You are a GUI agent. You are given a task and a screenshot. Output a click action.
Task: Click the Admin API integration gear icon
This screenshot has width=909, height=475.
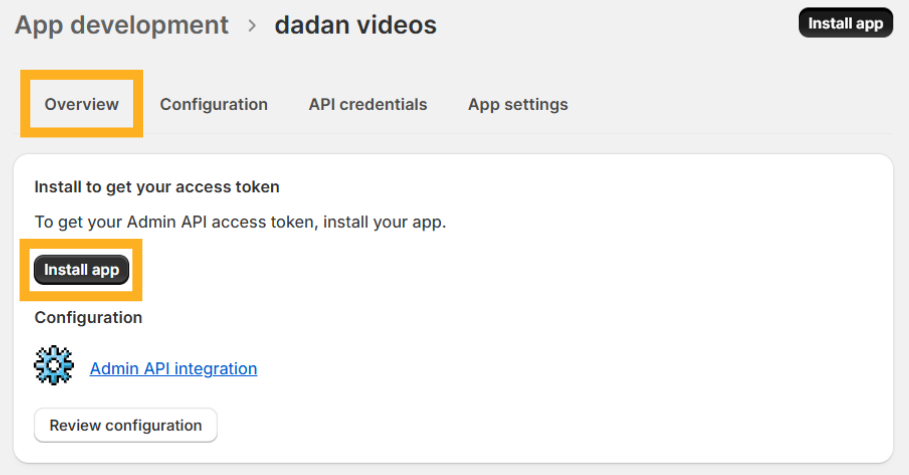[54, 367]
